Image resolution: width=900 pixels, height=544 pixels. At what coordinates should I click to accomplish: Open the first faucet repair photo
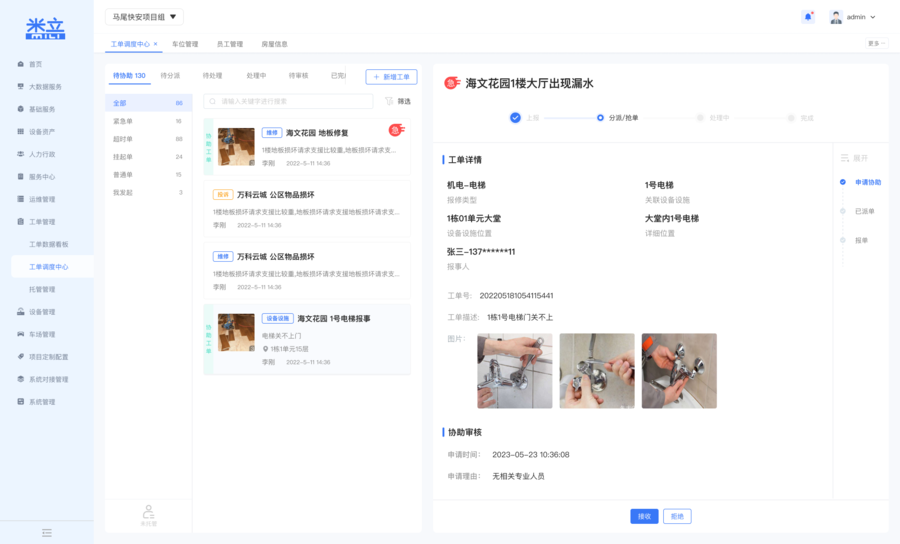tap(515, 371)
